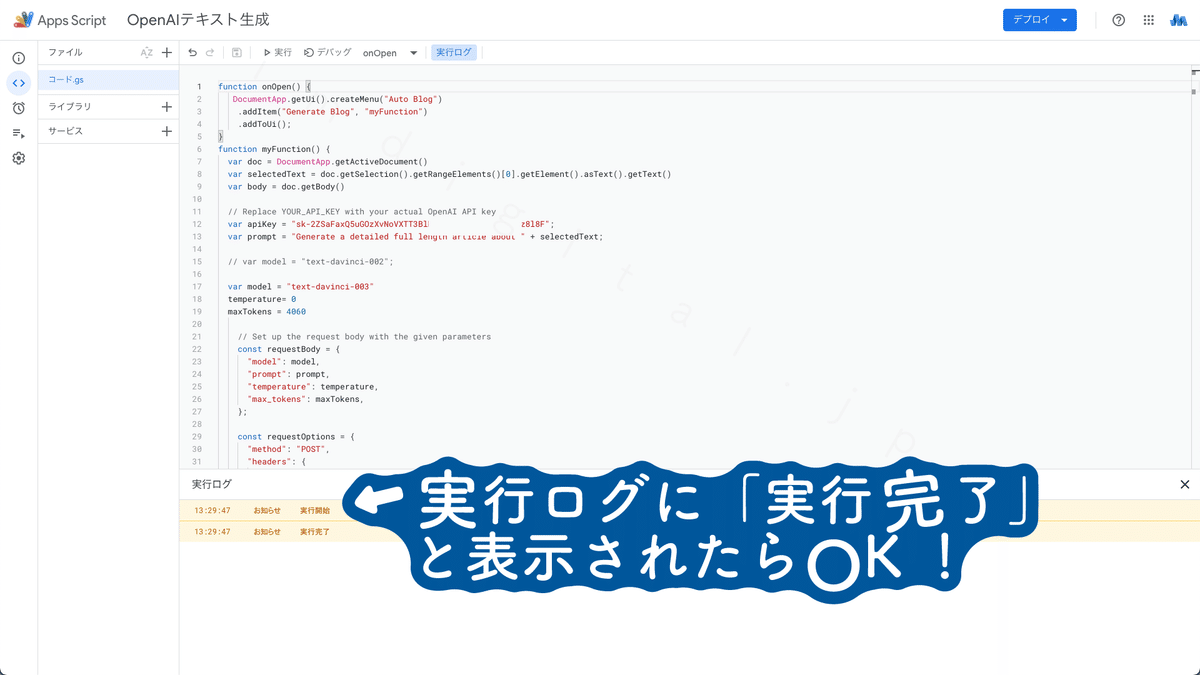Start debugging with デバッグ button
Image resolution: width=1200 pixels, height=675 pixels.
click(x=328, y=53)
